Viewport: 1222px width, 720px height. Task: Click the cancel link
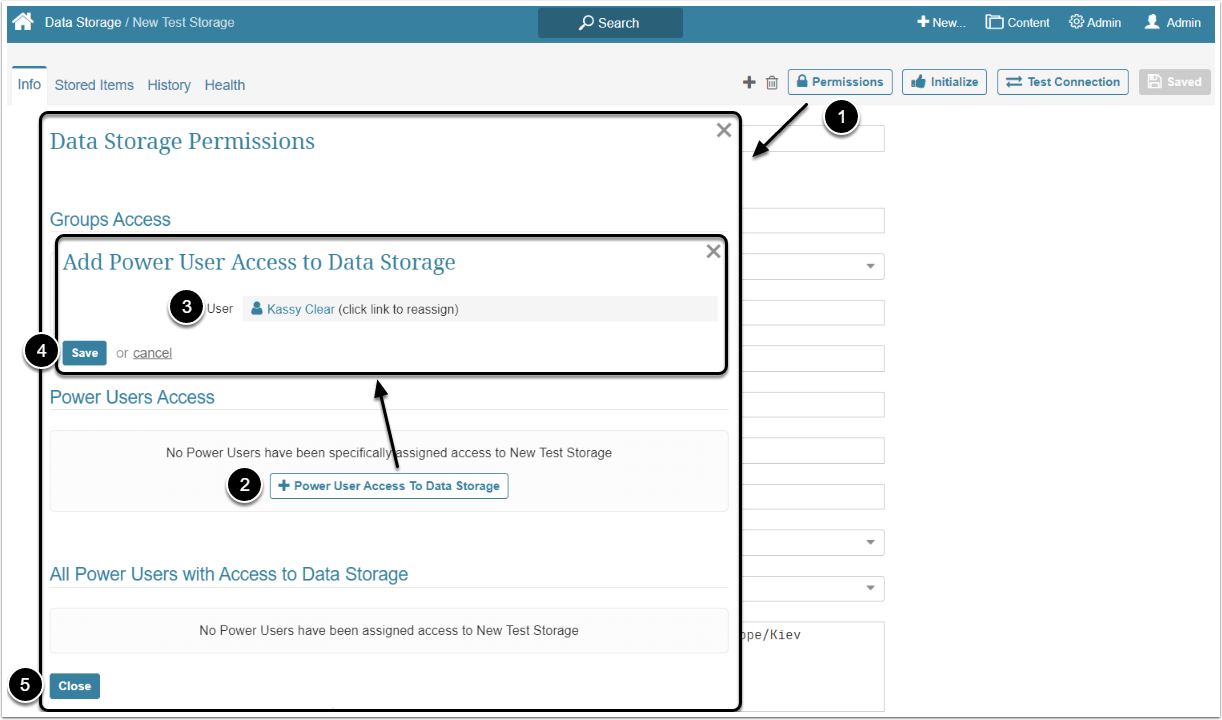click(152, 353)
